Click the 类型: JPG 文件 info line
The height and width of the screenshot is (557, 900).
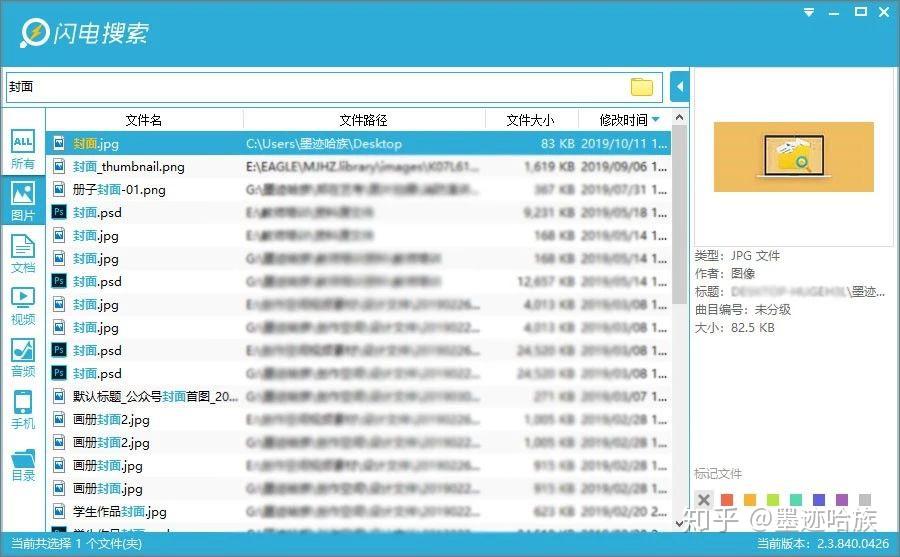pos(738,256)
